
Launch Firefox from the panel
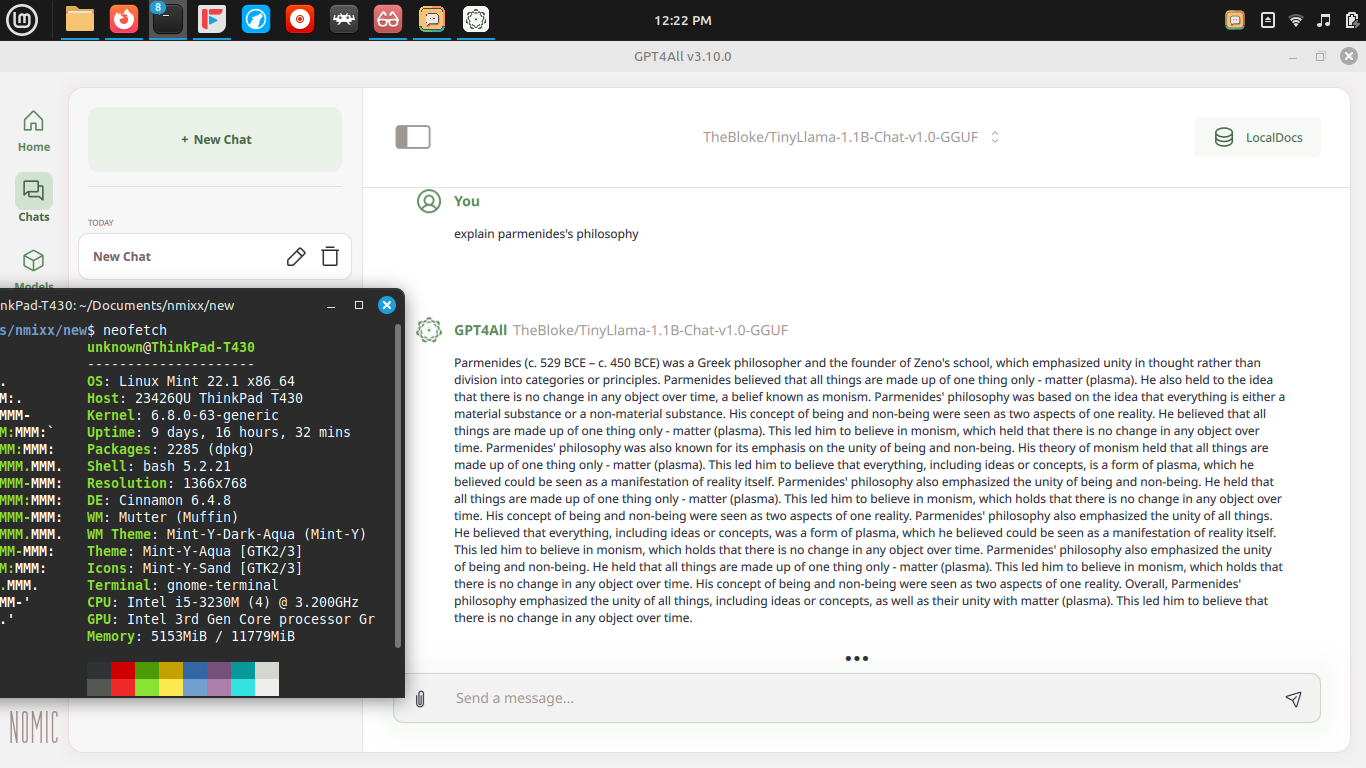click(124, 19)
